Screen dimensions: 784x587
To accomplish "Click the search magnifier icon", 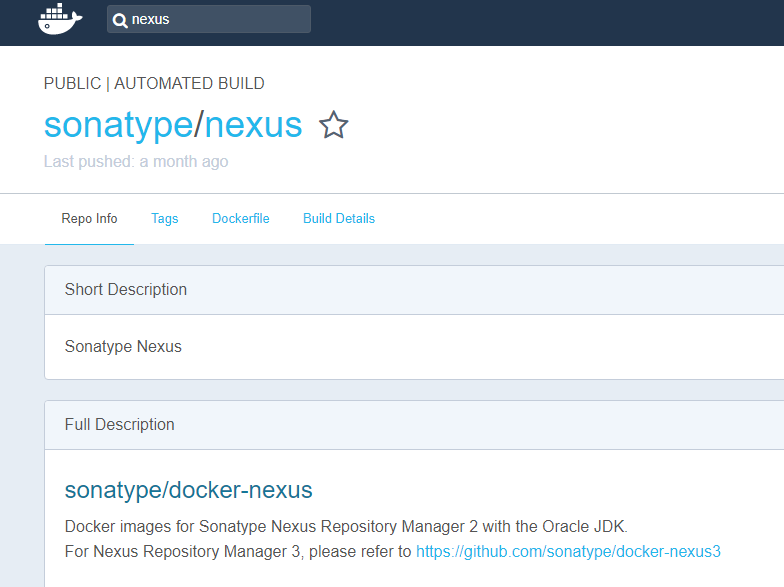I will tap(120, 20).
